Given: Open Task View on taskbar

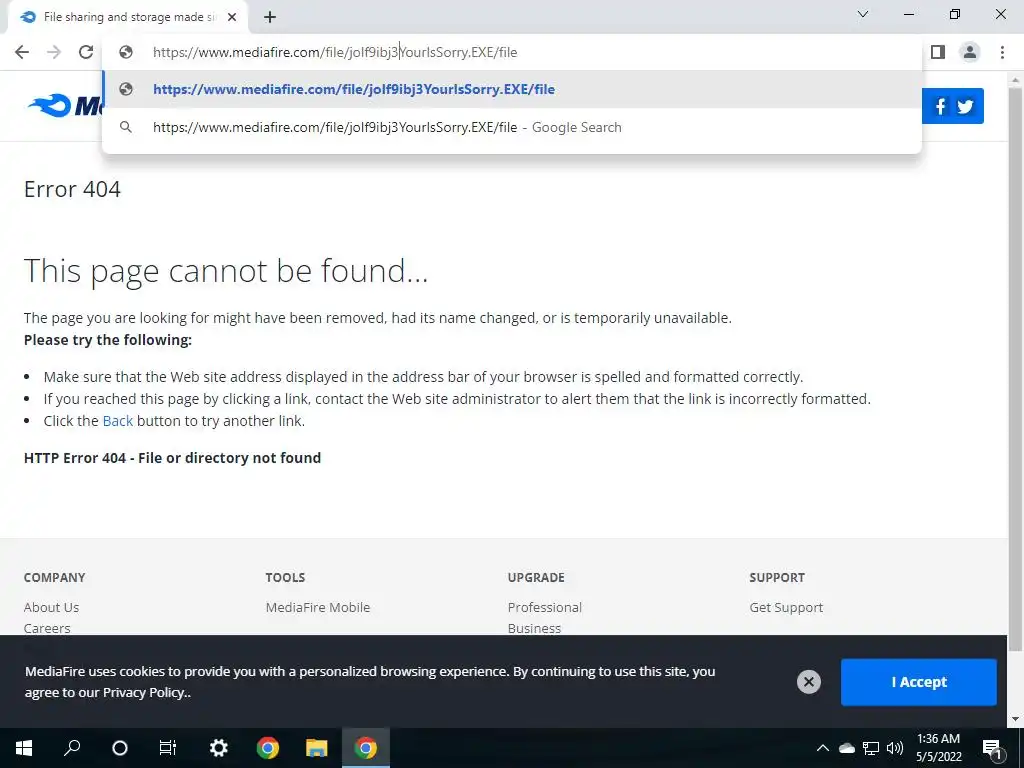Looking at the screenshot, I should (168, 748).
